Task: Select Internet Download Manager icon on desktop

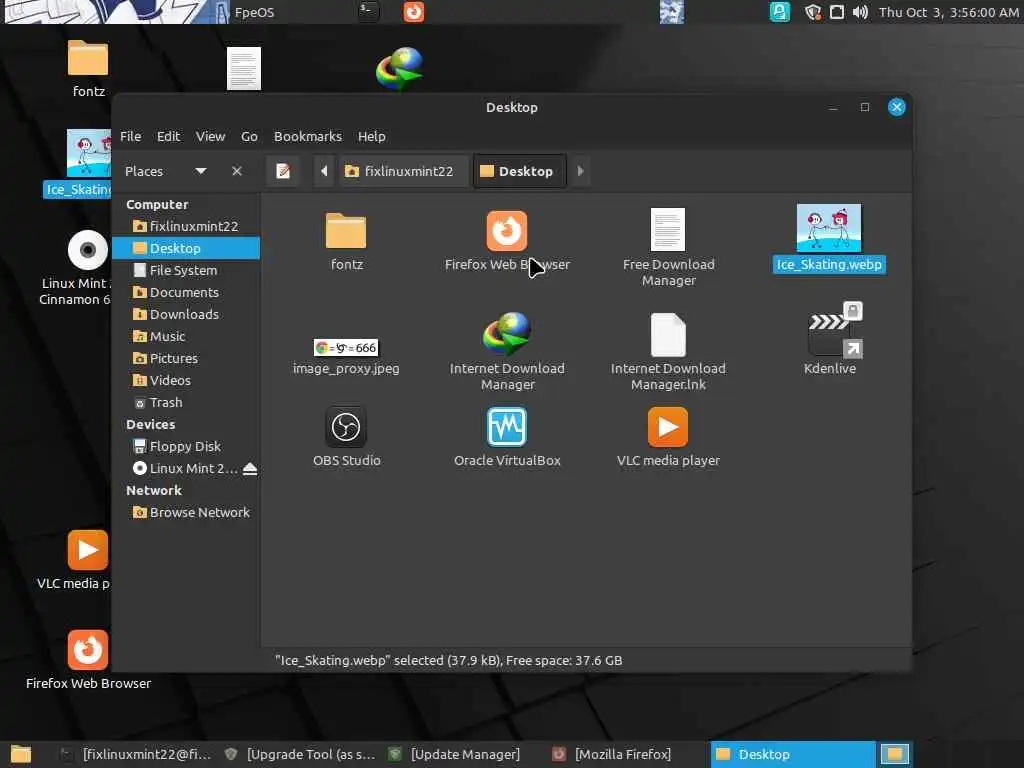Action: coord(399,68)
